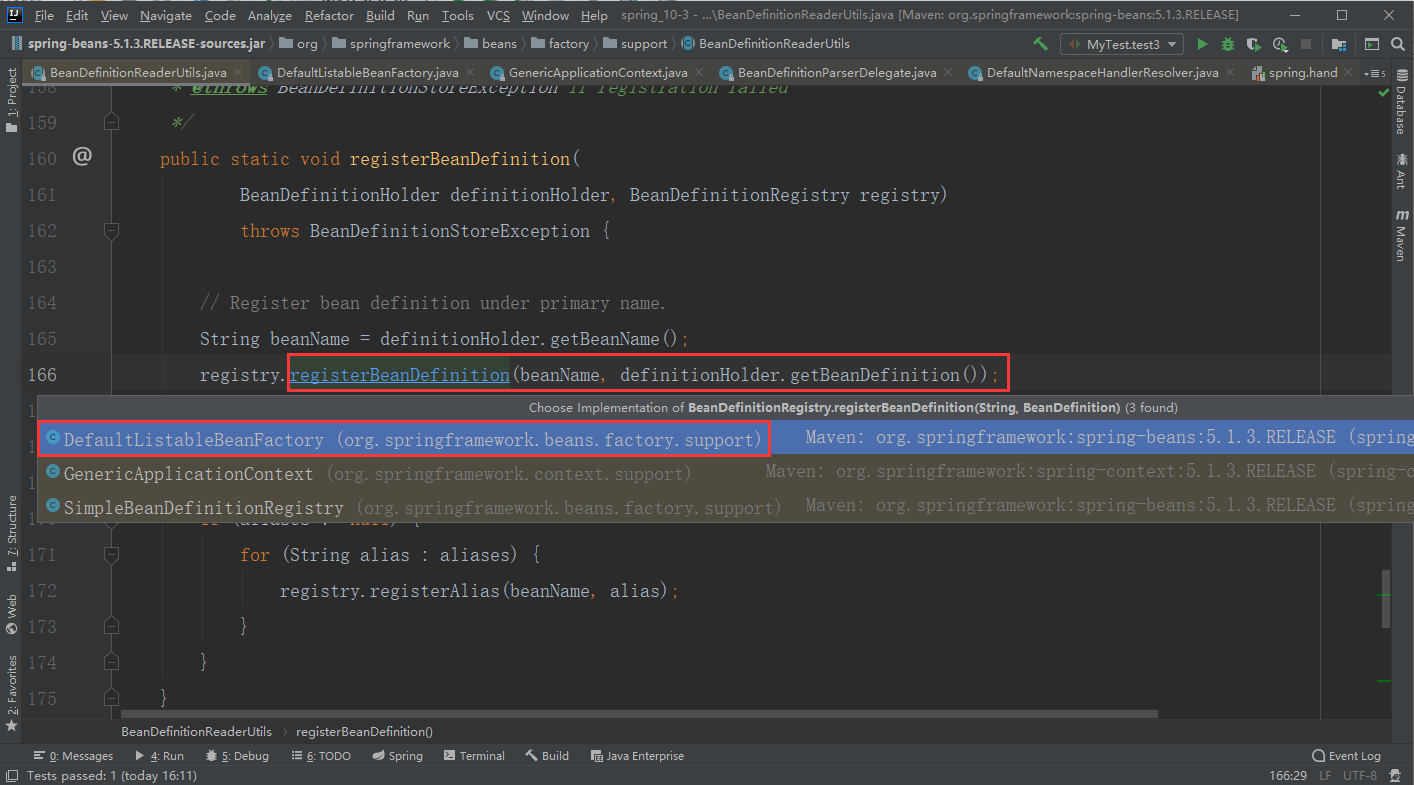Image resolution: width=1414 pixels, height=785 pixels.
Task: Close the BeanDefinitionReaderUtils.java tab
Action: point(237,73)
